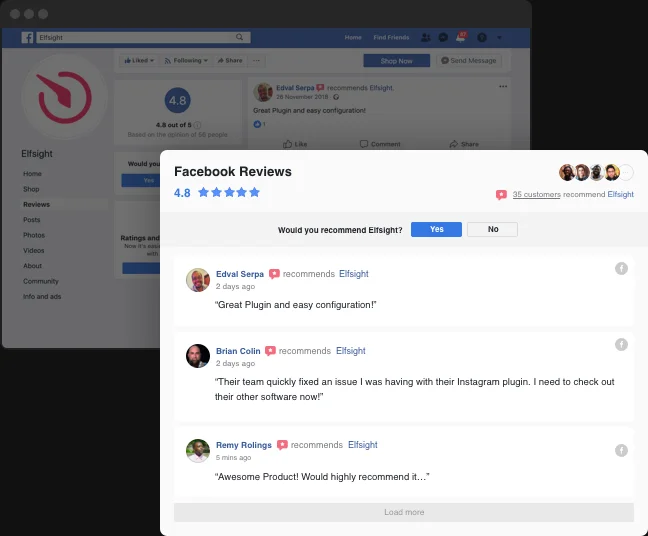Open Brian Colin's name link

(238, 351)
